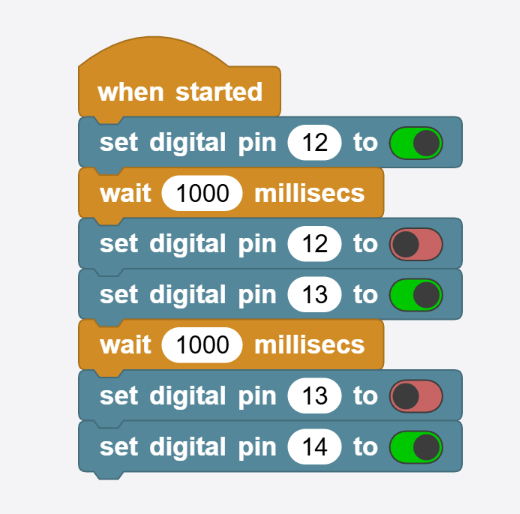Click "set digital pin" text on pin 13 off-block

188,396
